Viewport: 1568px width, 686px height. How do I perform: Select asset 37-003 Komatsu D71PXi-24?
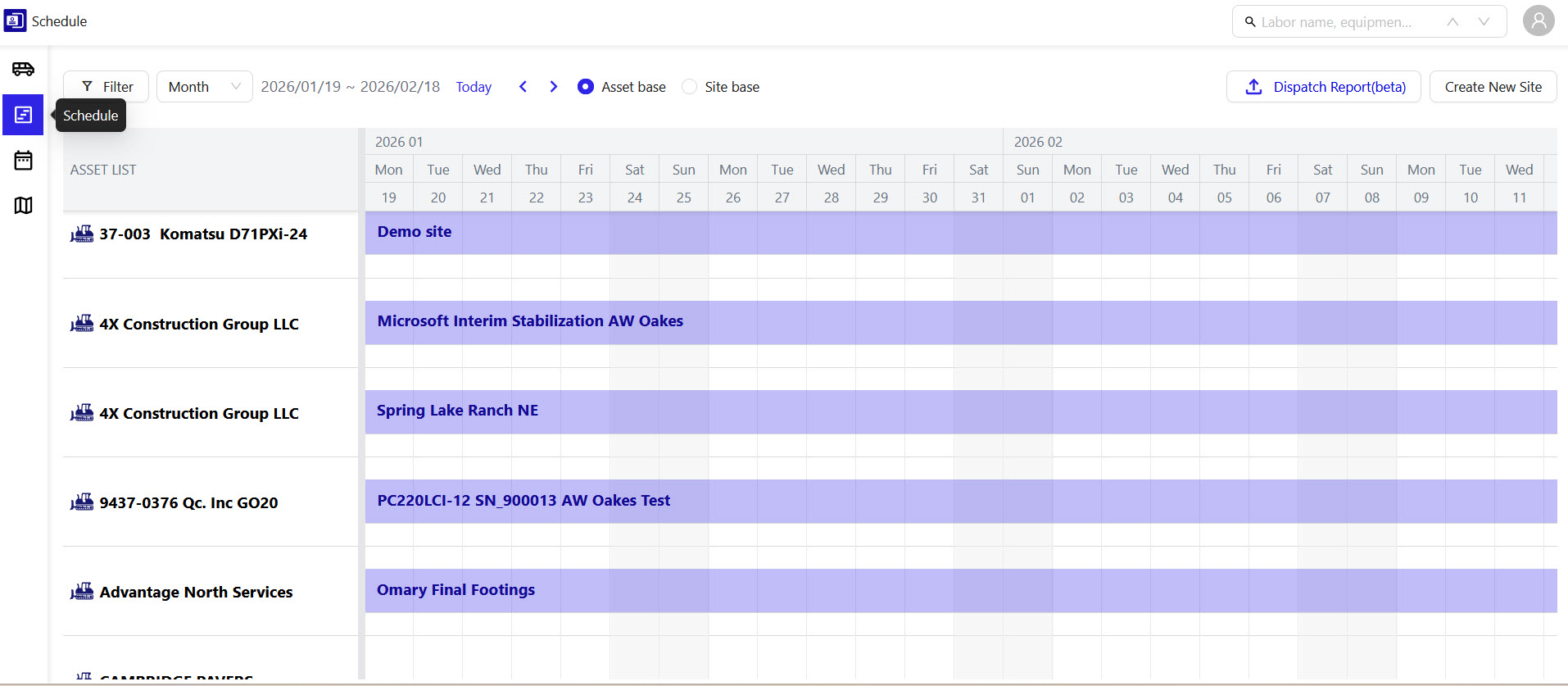pos(203,234)
